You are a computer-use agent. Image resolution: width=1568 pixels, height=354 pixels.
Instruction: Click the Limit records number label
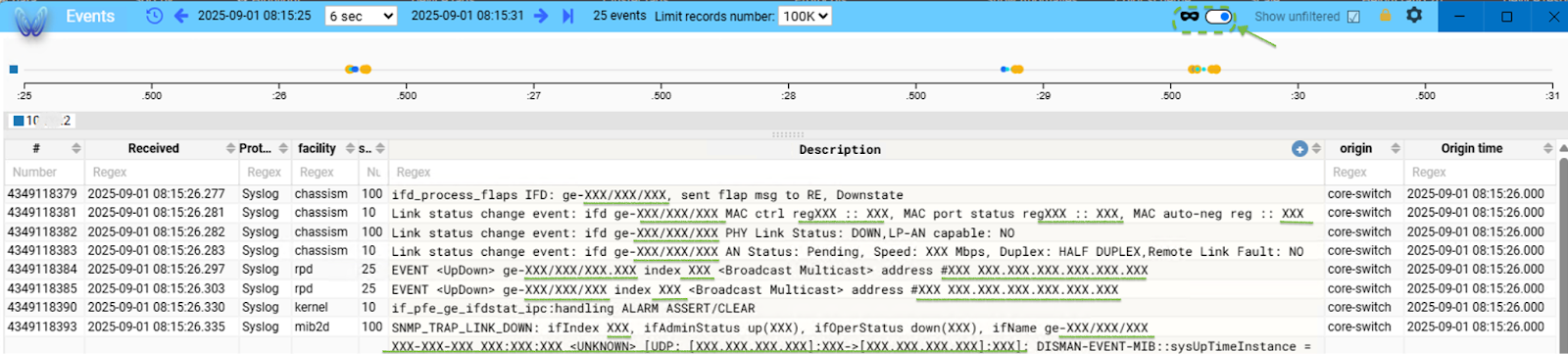coord(713,16)
